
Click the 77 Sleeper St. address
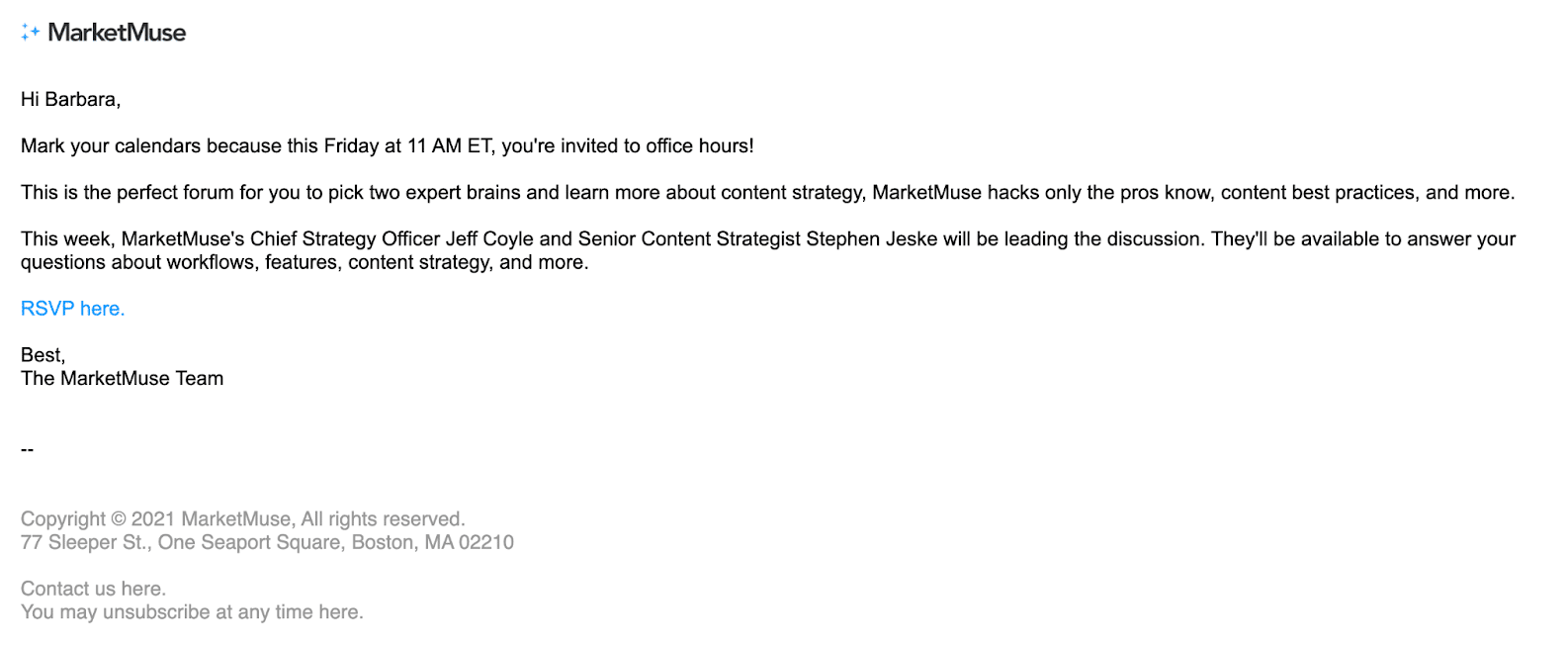[x=85, y=542]
